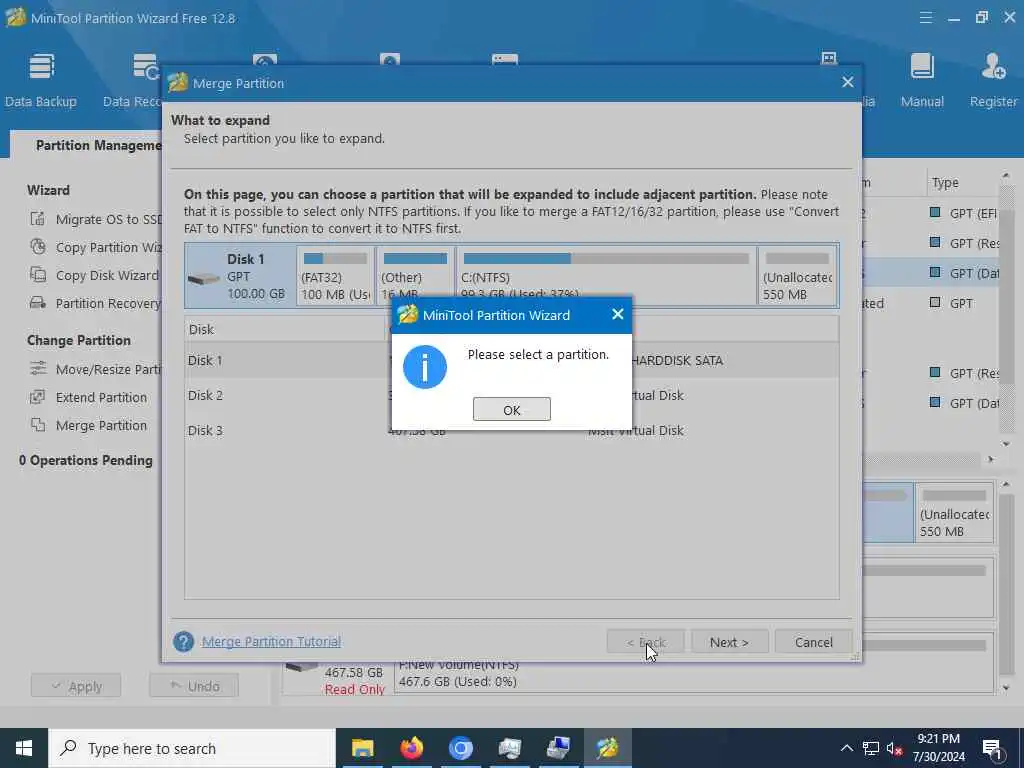Image resolution: width=1024 pixels, height=768 pixels.
Task: Open Partition Recovery entry
Action: pyautogui.click(x=108, y=304)
